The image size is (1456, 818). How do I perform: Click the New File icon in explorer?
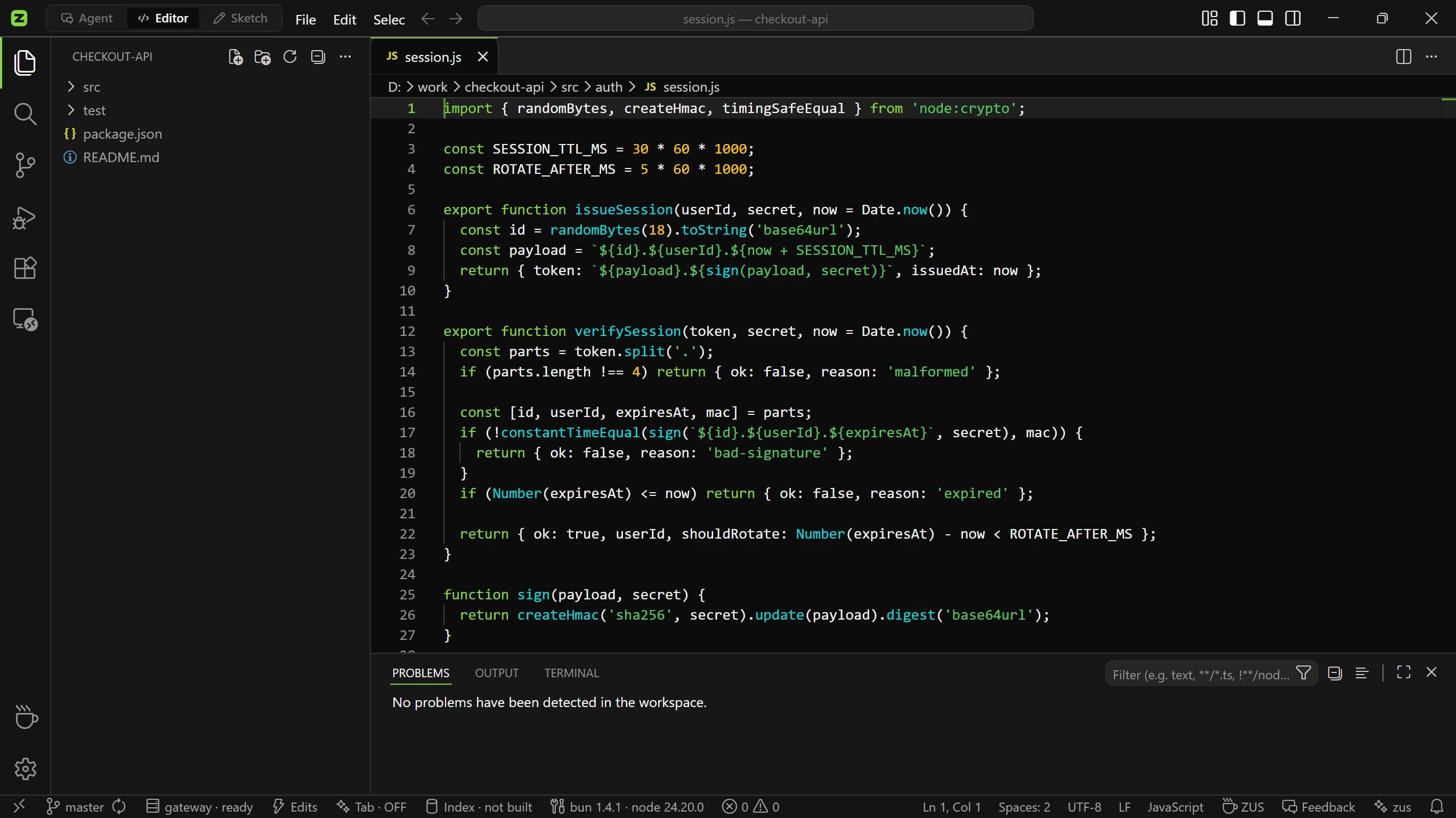(x=235, y=57)
